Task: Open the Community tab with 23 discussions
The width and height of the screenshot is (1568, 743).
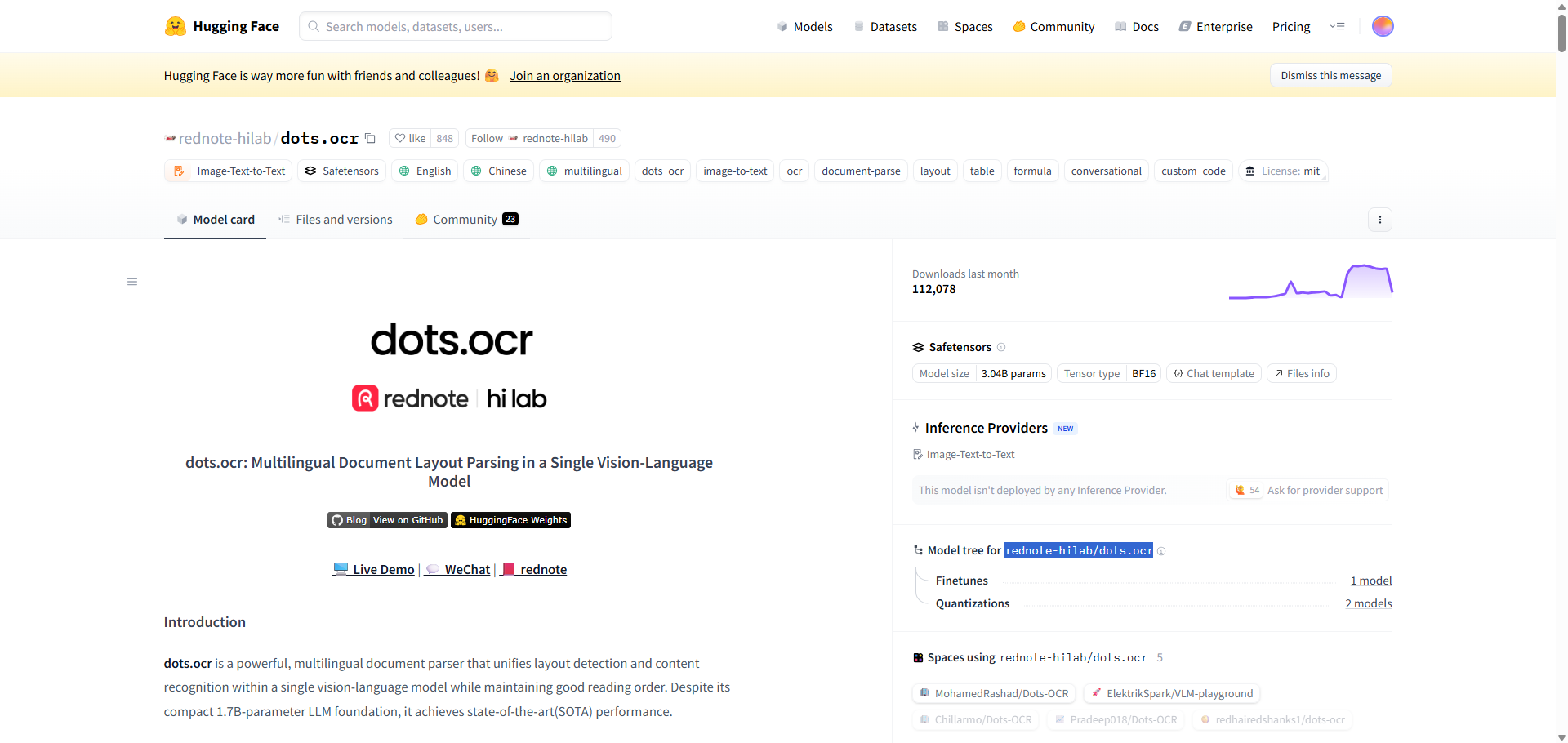Action: point(466,220)
